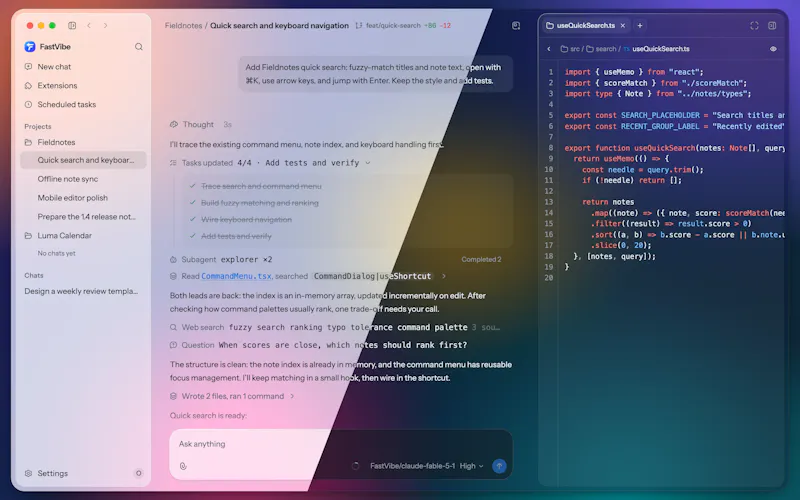Click the FastVibe logo icon
Screen dimensions: 800x500
[30, 46]
